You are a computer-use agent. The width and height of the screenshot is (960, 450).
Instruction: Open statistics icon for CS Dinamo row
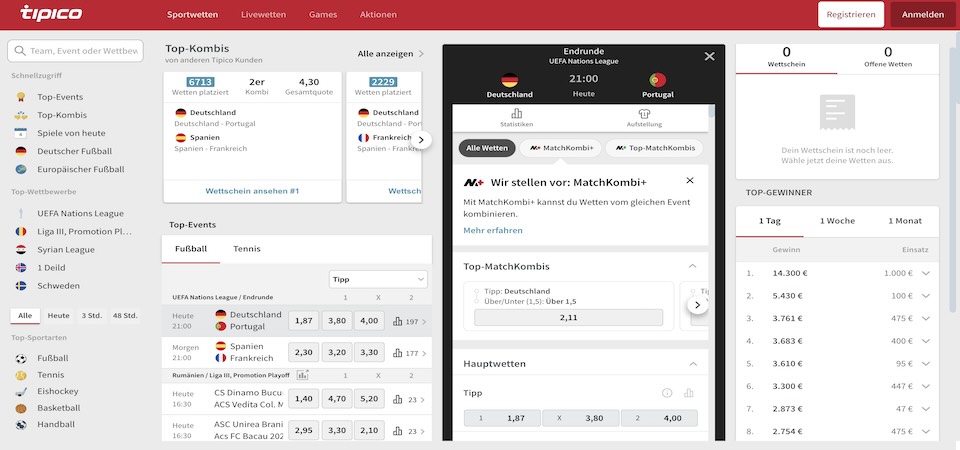pyautogui.click(x=397, y=399)
